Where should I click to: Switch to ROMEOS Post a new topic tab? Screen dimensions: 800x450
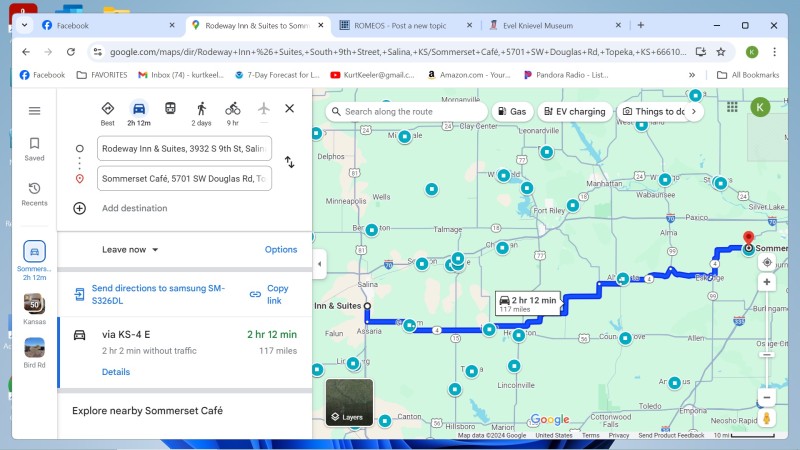coord(406,26)
